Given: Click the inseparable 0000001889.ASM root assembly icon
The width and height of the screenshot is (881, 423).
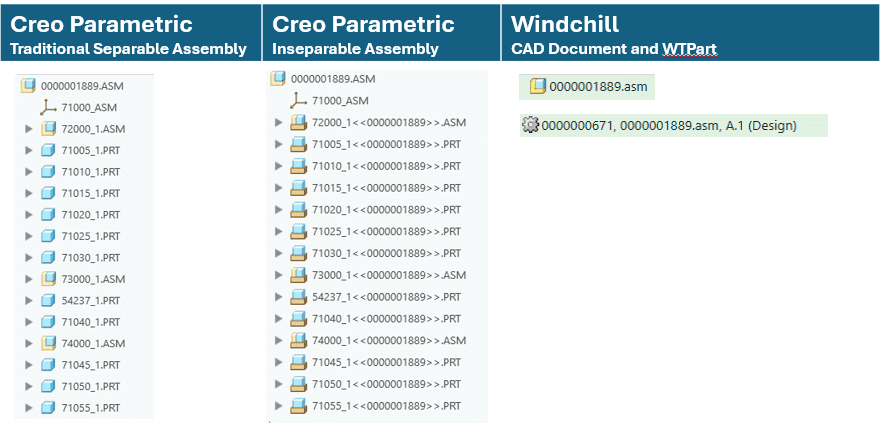Looking at the screenshot, I should tap(278, 79).
